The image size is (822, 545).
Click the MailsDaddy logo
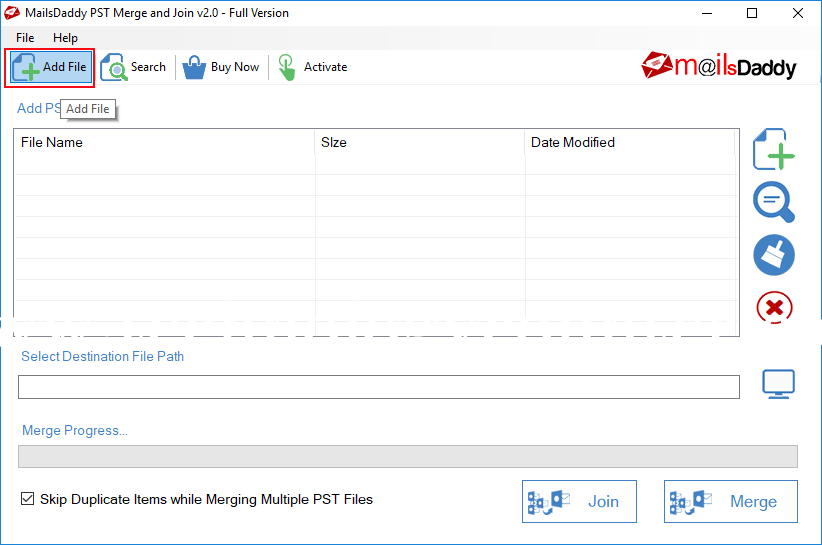[x=719, y=67]
